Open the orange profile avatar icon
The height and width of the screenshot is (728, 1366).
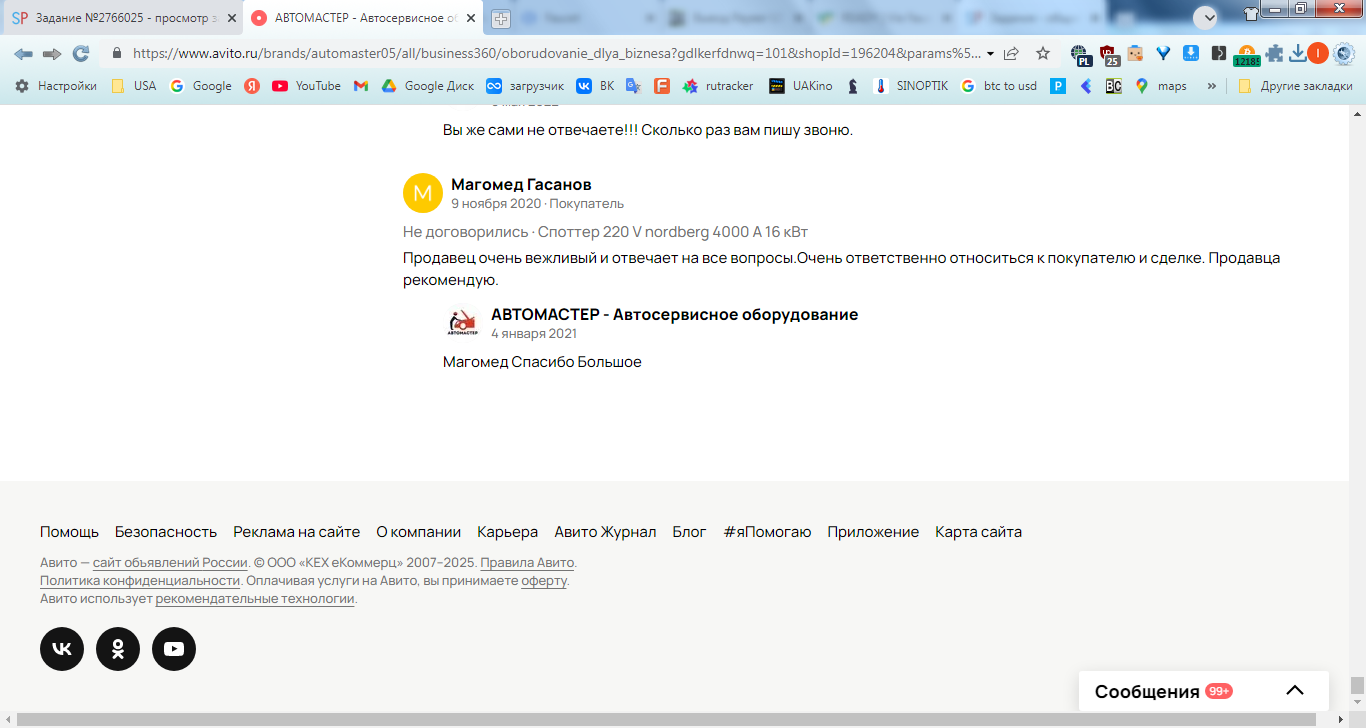point(1318,53)
